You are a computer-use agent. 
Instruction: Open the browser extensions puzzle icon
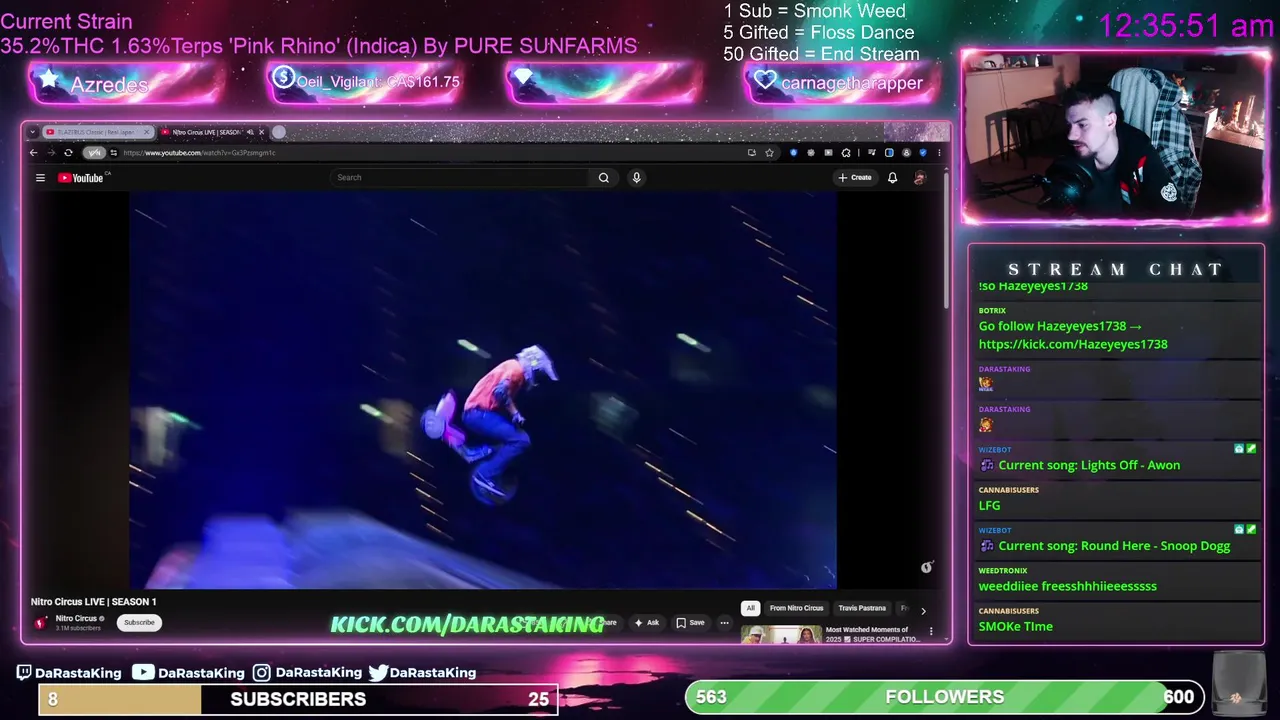click(846, 153)
